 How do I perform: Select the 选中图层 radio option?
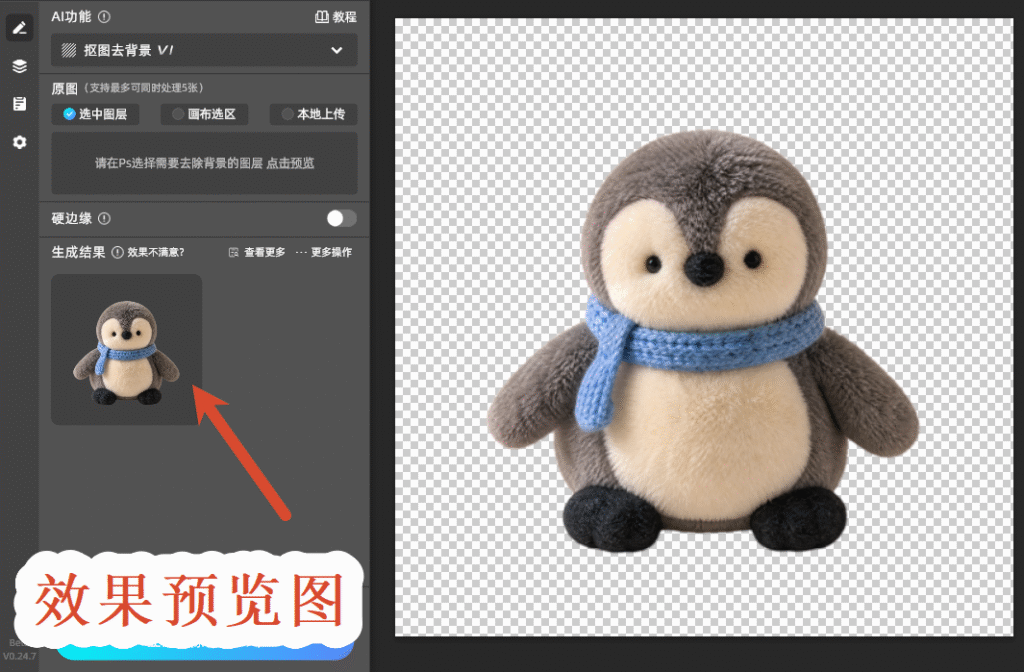(x=95, y=114)
